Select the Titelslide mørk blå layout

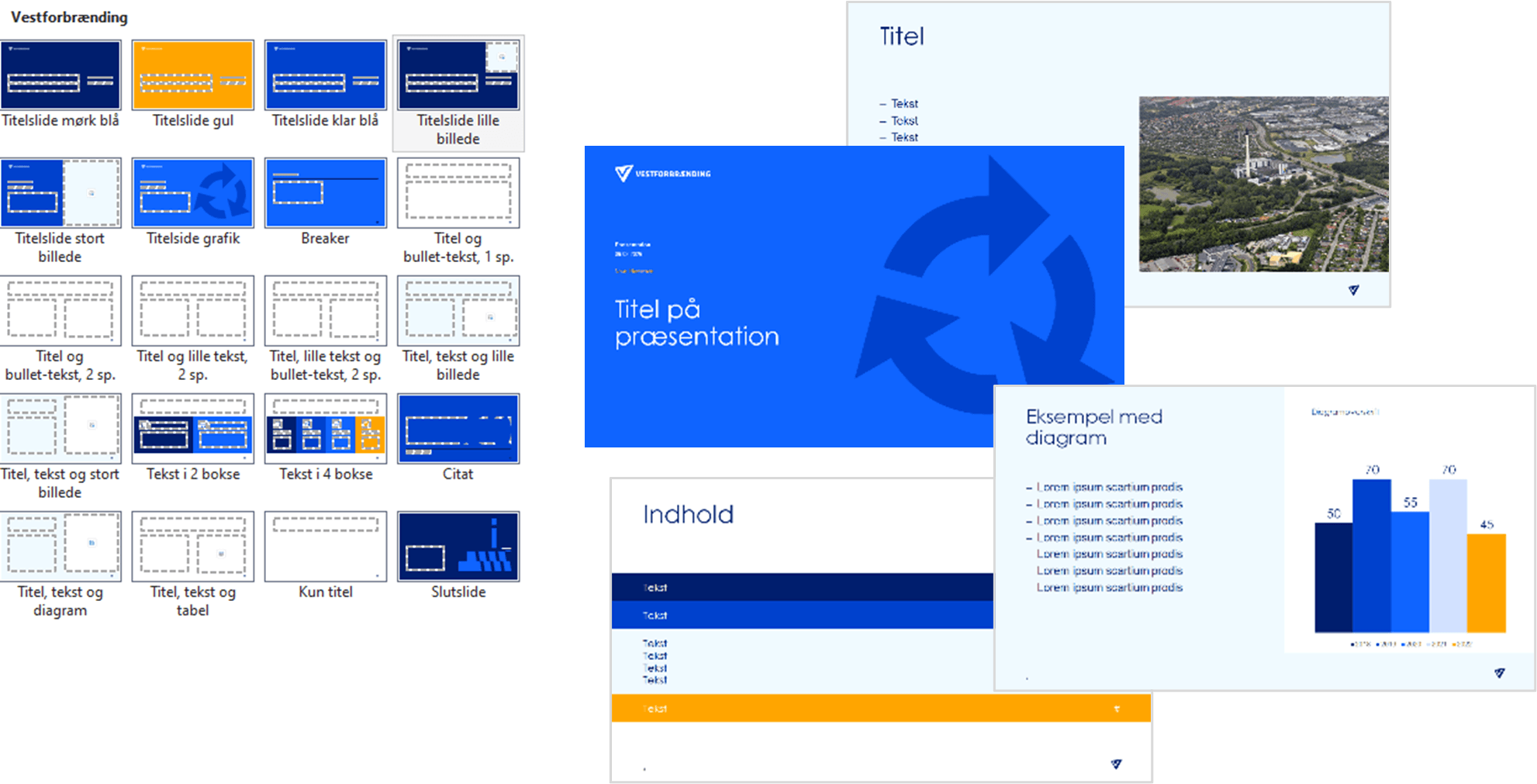(60, 75)
